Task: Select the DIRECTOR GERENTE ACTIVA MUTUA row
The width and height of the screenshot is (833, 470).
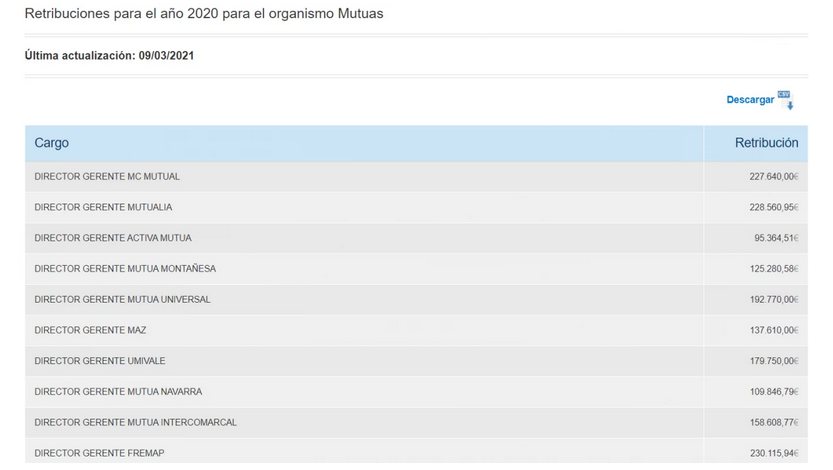Action: (416, 238)
